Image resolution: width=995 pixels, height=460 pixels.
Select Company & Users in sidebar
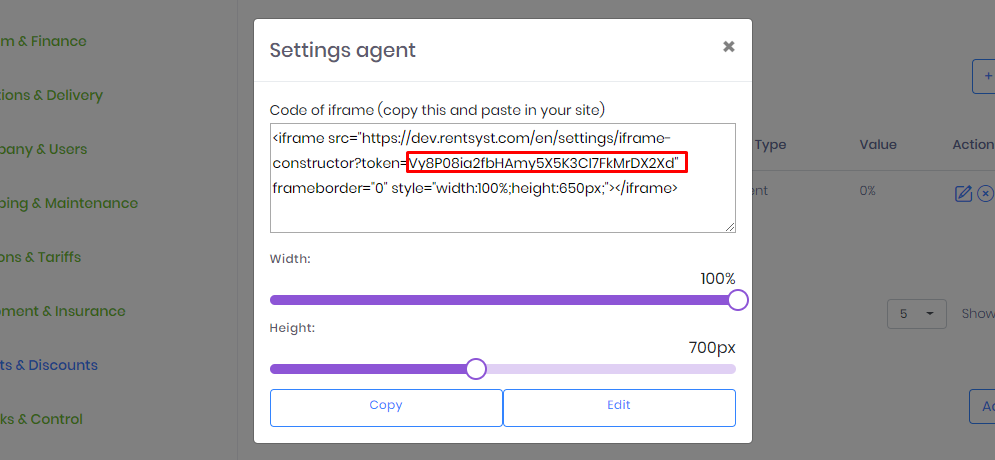coord(44,149)
